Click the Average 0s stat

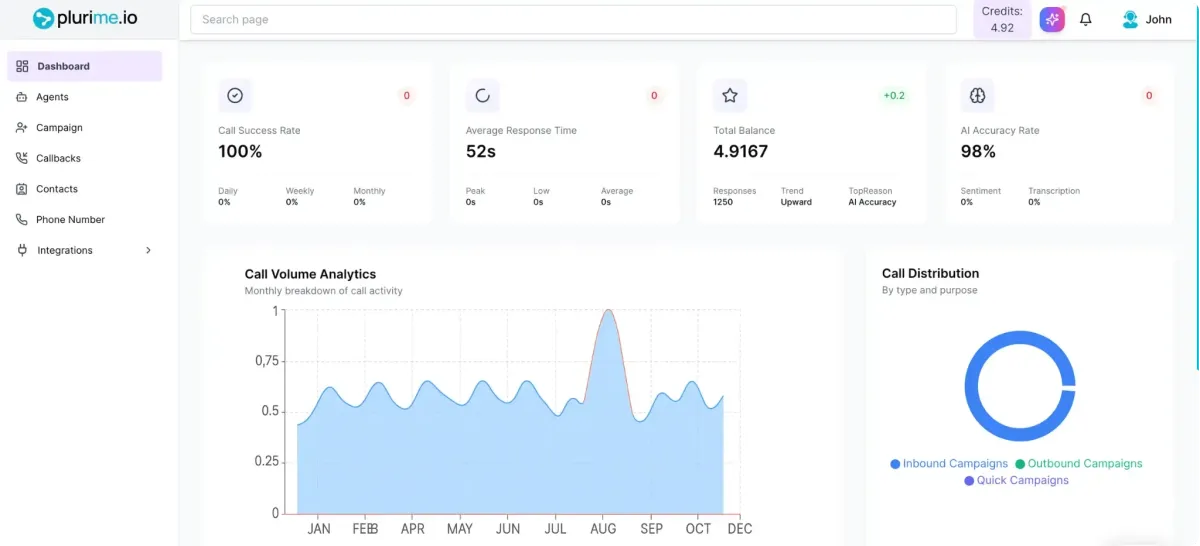(x=616, y=196)
